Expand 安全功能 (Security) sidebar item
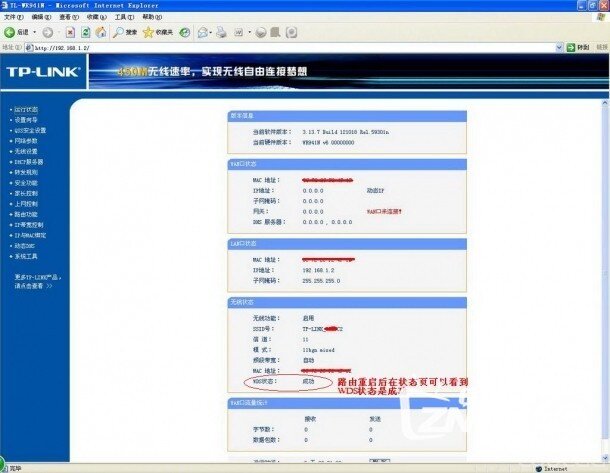The height and width of the screenshot is (473, 610). coord(26,183)
